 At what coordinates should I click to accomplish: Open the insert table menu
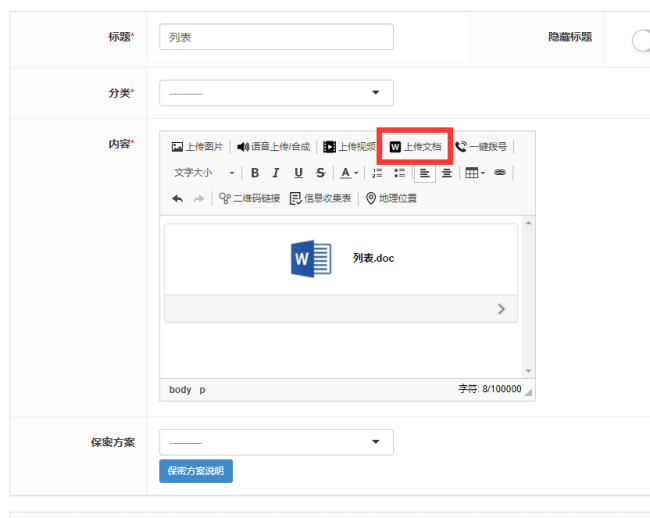click(x=475, y=173)
